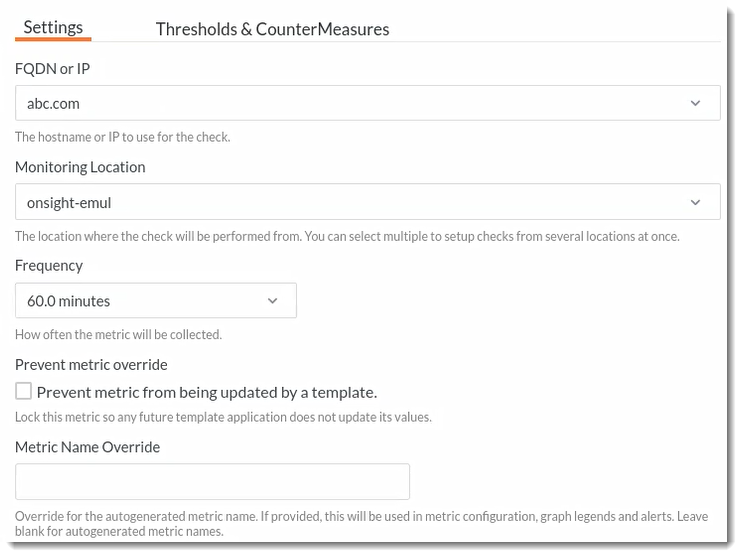Screen dimensions: 742x557
Task: Click the Frequency dropdown chevron arrow
Action: pyautogui.click(x=273, y=301)
